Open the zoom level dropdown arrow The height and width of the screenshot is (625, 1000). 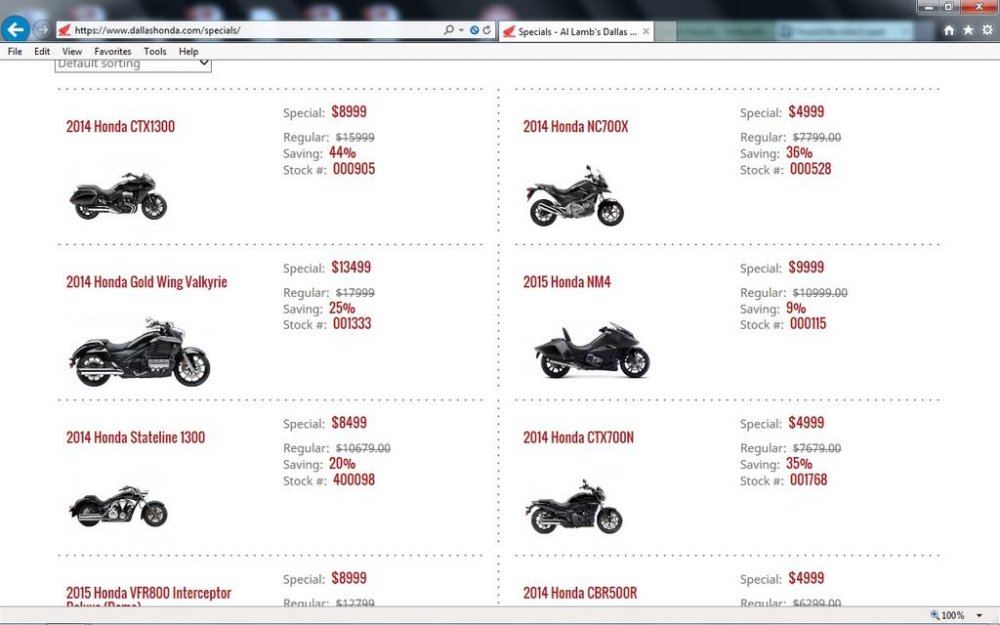(979, 616)
